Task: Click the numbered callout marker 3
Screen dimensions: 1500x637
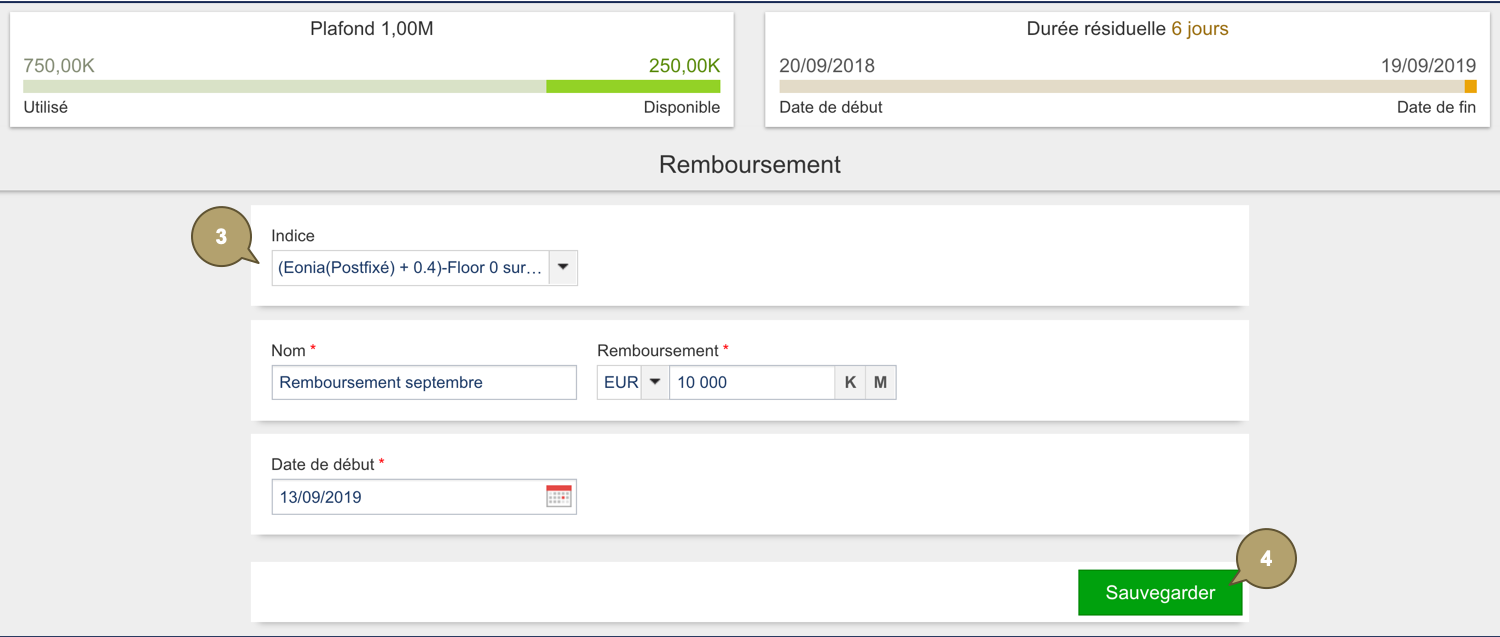Action: [221, 238]
